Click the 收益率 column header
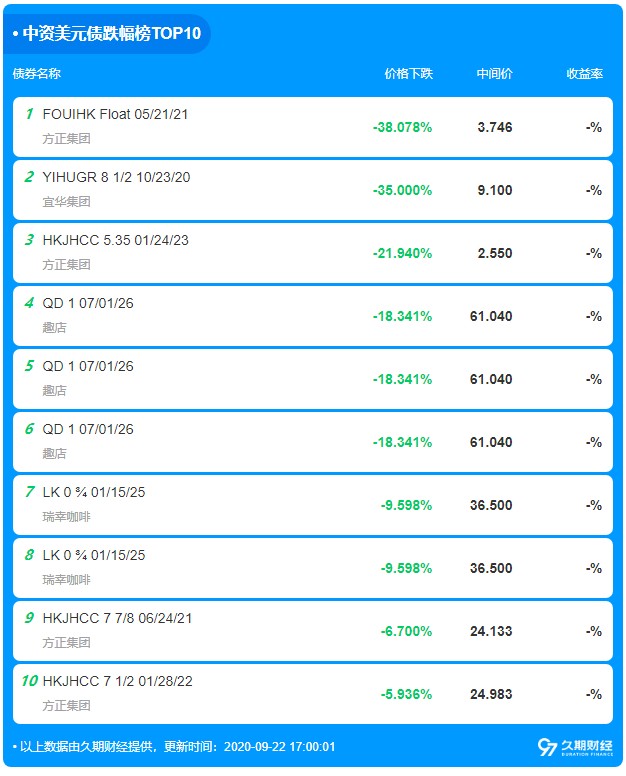626x776 pixels. [x=584, y=74]
